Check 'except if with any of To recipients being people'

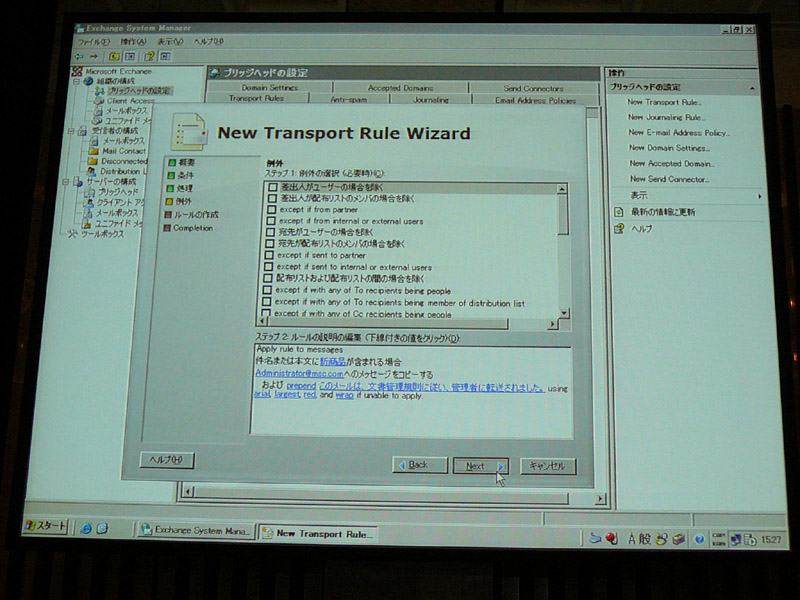click(x=267, y=290)
